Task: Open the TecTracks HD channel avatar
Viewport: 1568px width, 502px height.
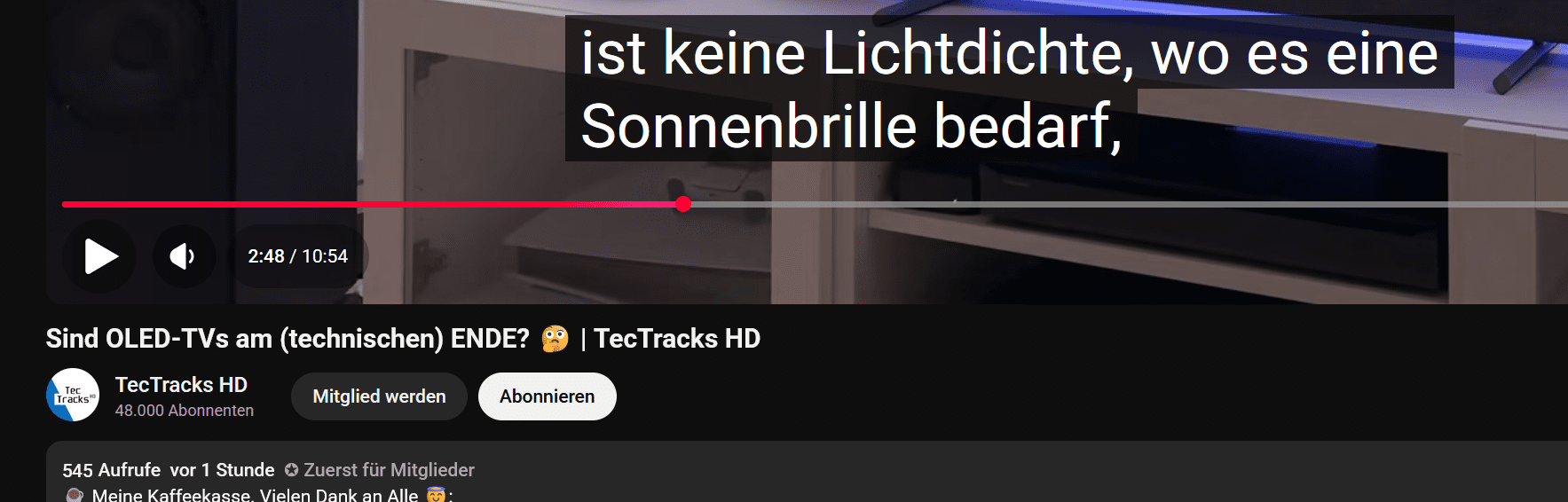Action: pyautogui.click(x=73, y=395)
